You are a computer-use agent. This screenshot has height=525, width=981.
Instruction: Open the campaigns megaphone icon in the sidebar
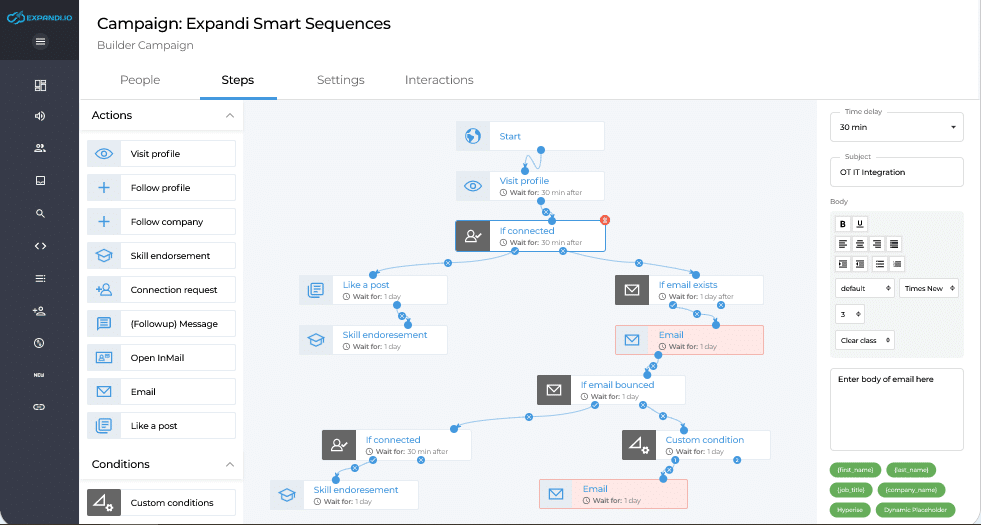[40, 116]
